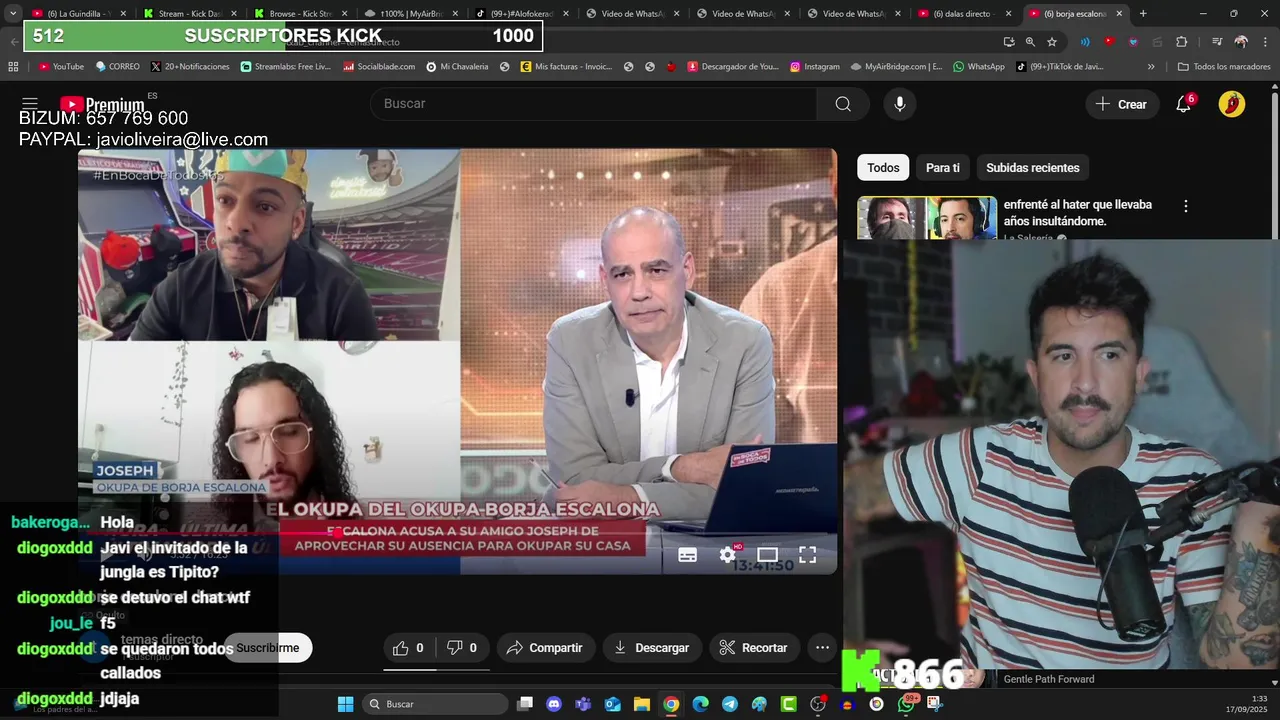Screen dimensions: 1280x720
Task: Open the Windows Start menu
Action: click(345, 704)
